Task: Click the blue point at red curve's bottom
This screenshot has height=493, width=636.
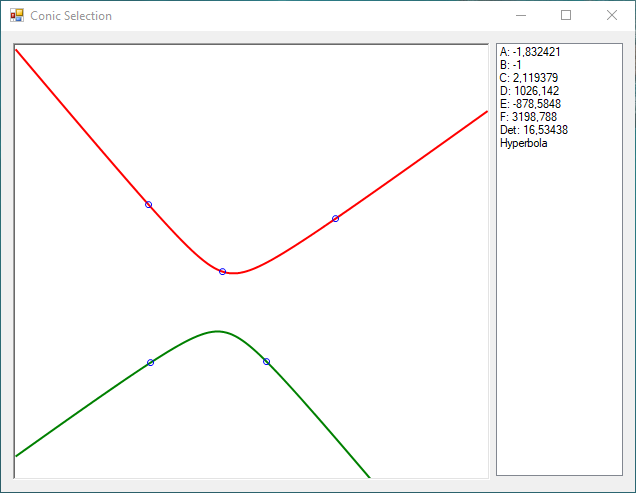Action: [x=222, y=271]
